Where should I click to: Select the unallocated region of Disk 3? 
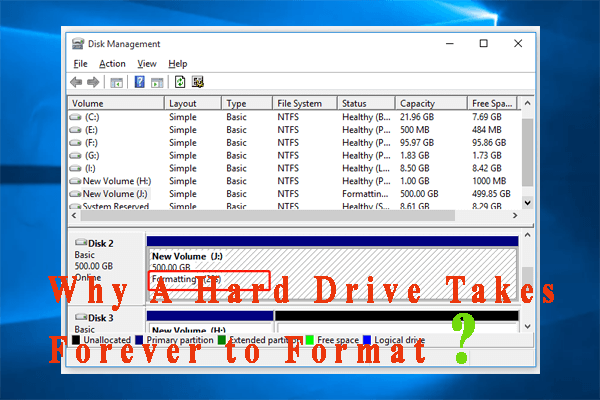pyautogui.click(x=397, y=321)
